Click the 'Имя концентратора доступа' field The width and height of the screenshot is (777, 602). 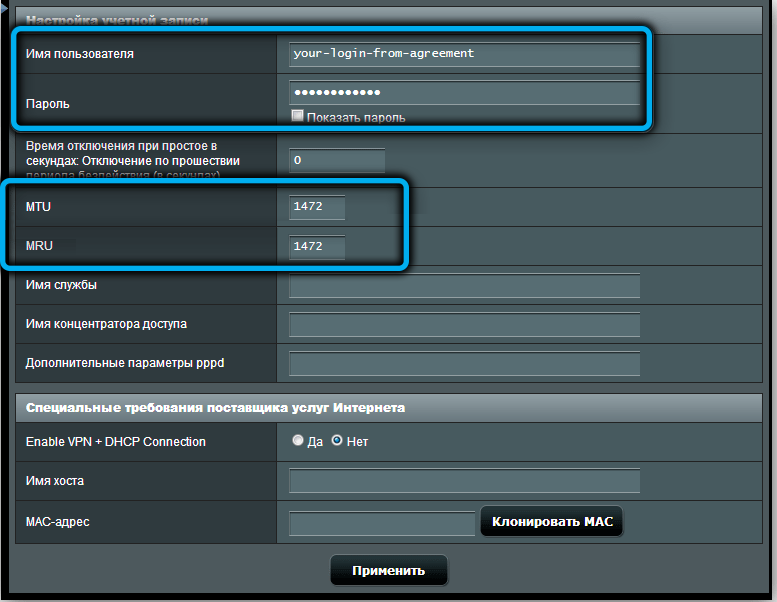[464, 325]
